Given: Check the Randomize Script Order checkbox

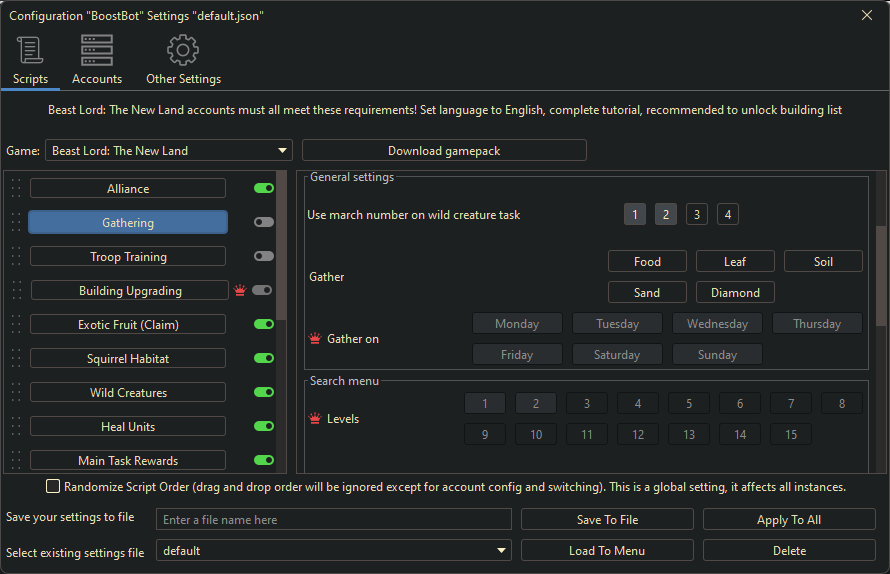Looking at the screenshot, I should [x=53, y=487].
